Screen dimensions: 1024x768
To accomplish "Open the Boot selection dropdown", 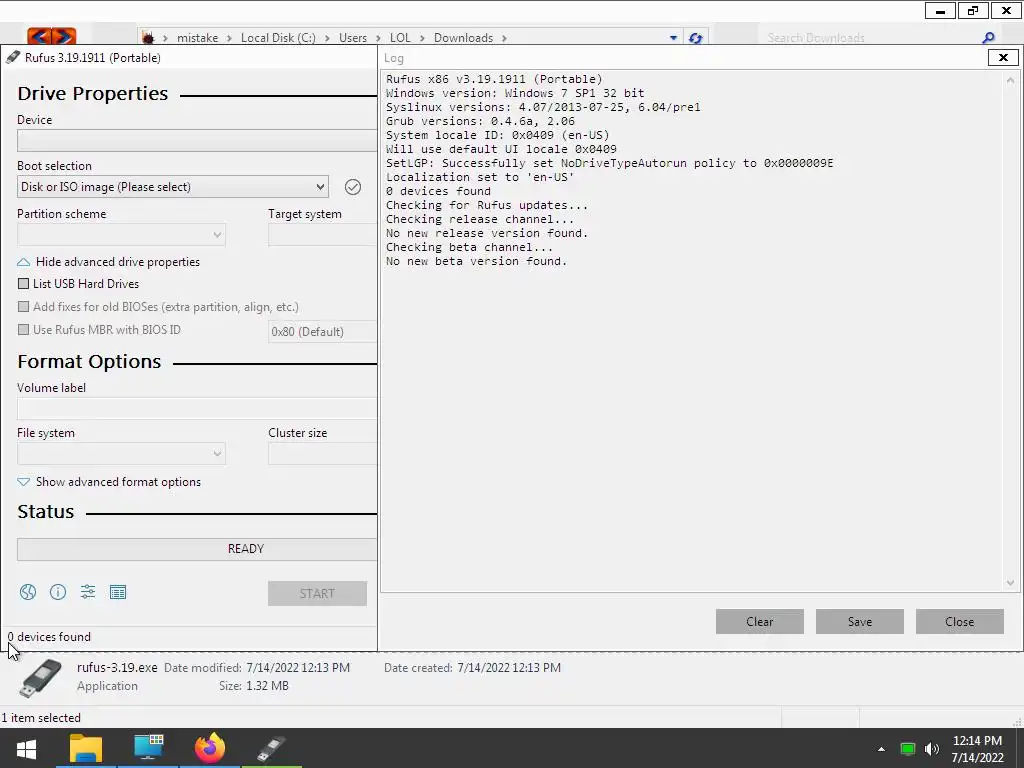I will click(172, 187).
